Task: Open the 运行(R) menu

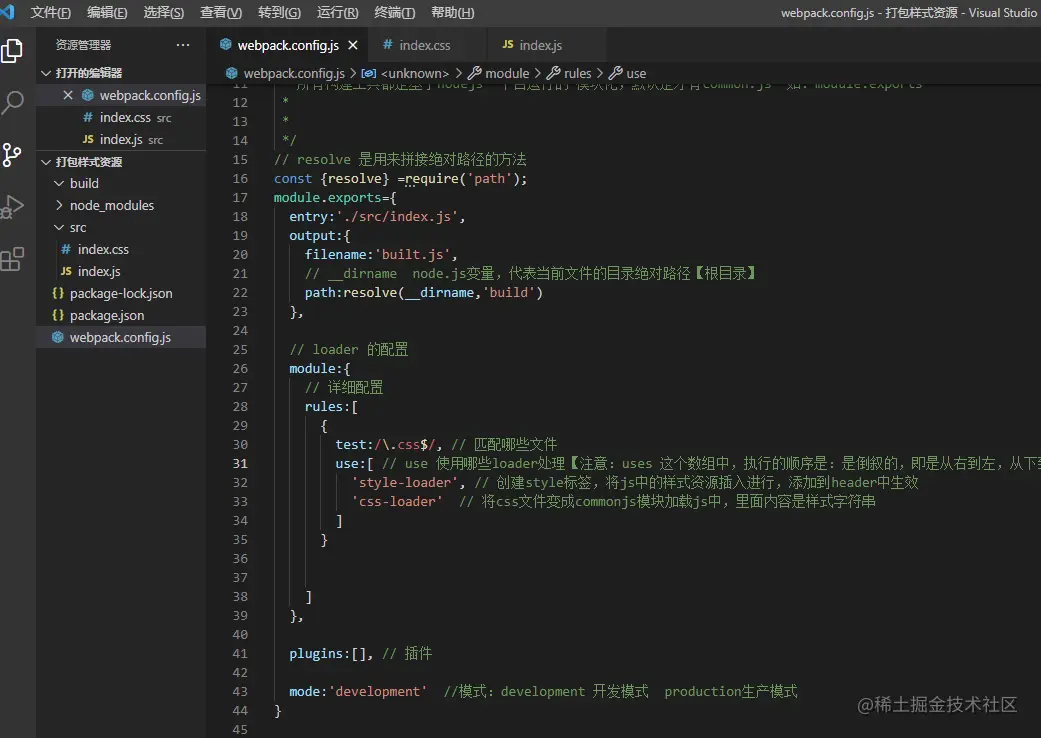Action: point(337,13)
